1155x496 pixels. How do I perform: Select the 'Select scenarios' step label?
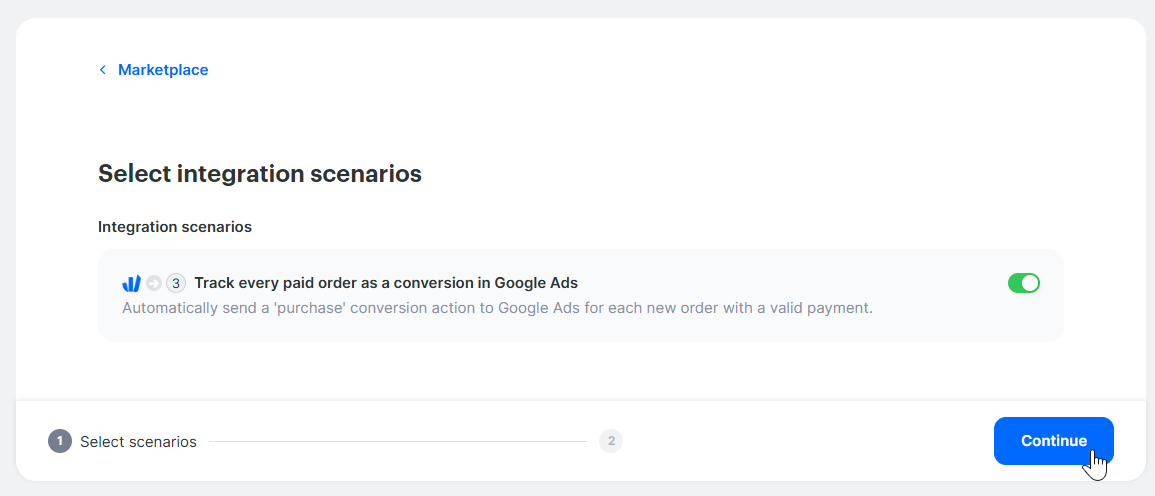138,442
